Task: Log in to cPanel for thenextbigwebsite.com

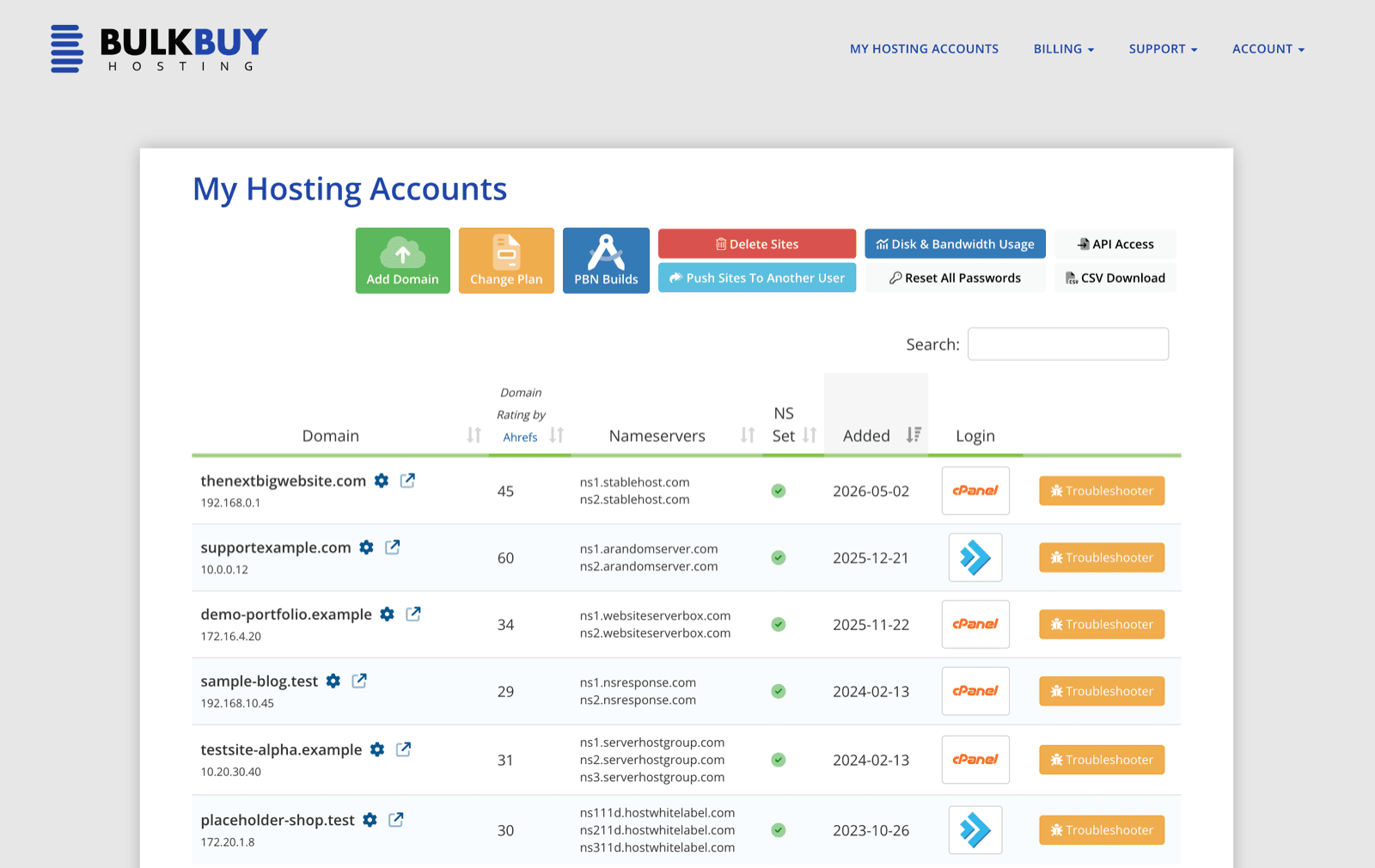Action: click(x=975, y=491)
